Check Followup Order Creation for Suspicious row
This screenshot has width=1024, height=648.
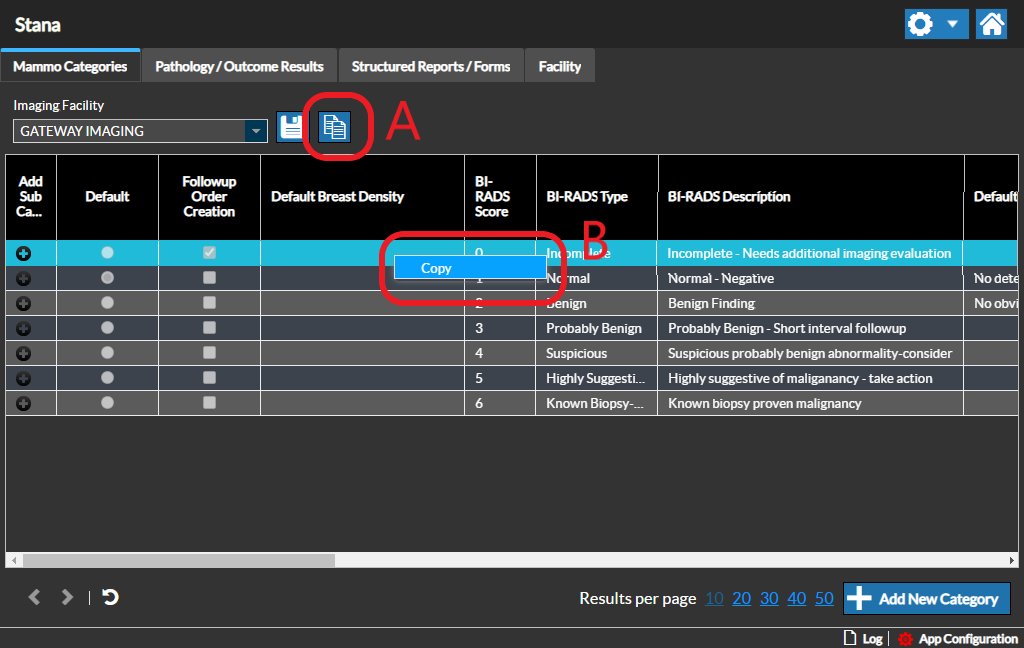[x=209, y=353]
